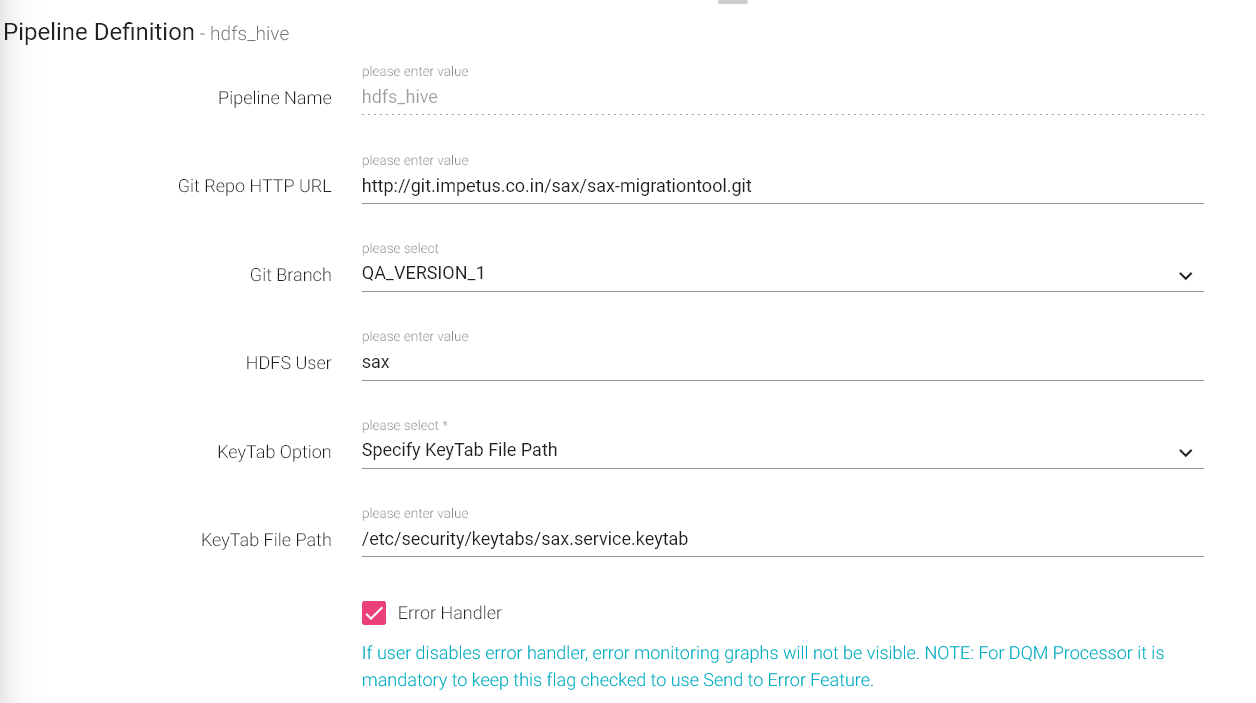This screenshot has width=1256, height=703.
Task: Click the HDFS User label
Action: (x=288, y=363)
